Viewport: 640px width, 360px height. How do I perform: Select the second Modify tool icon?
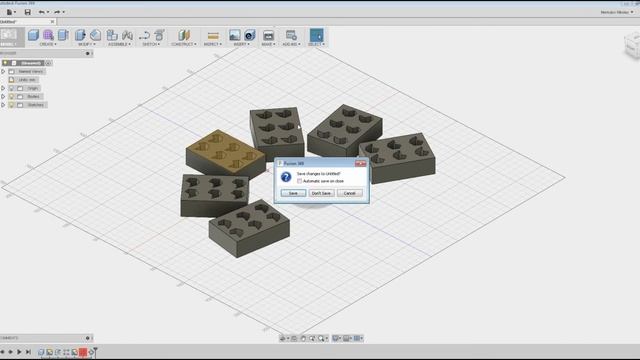pyautogui.click(x=96, y=35)
